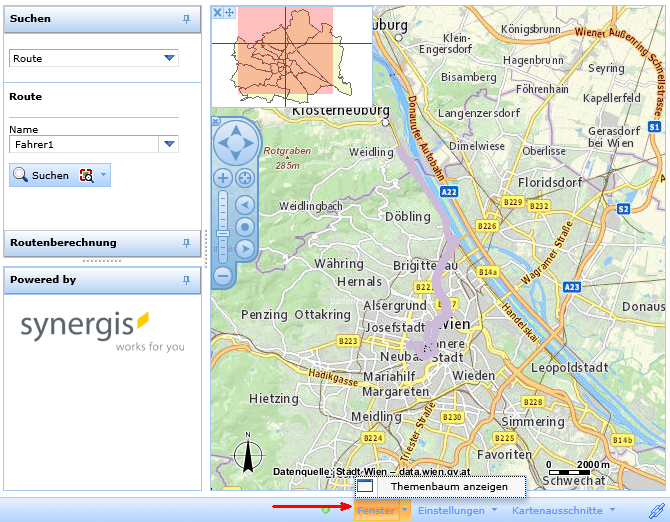The width and height of the screenshot is (670, 522).
Task: Click the link icon in bottom bar
Action: point(656,510)
